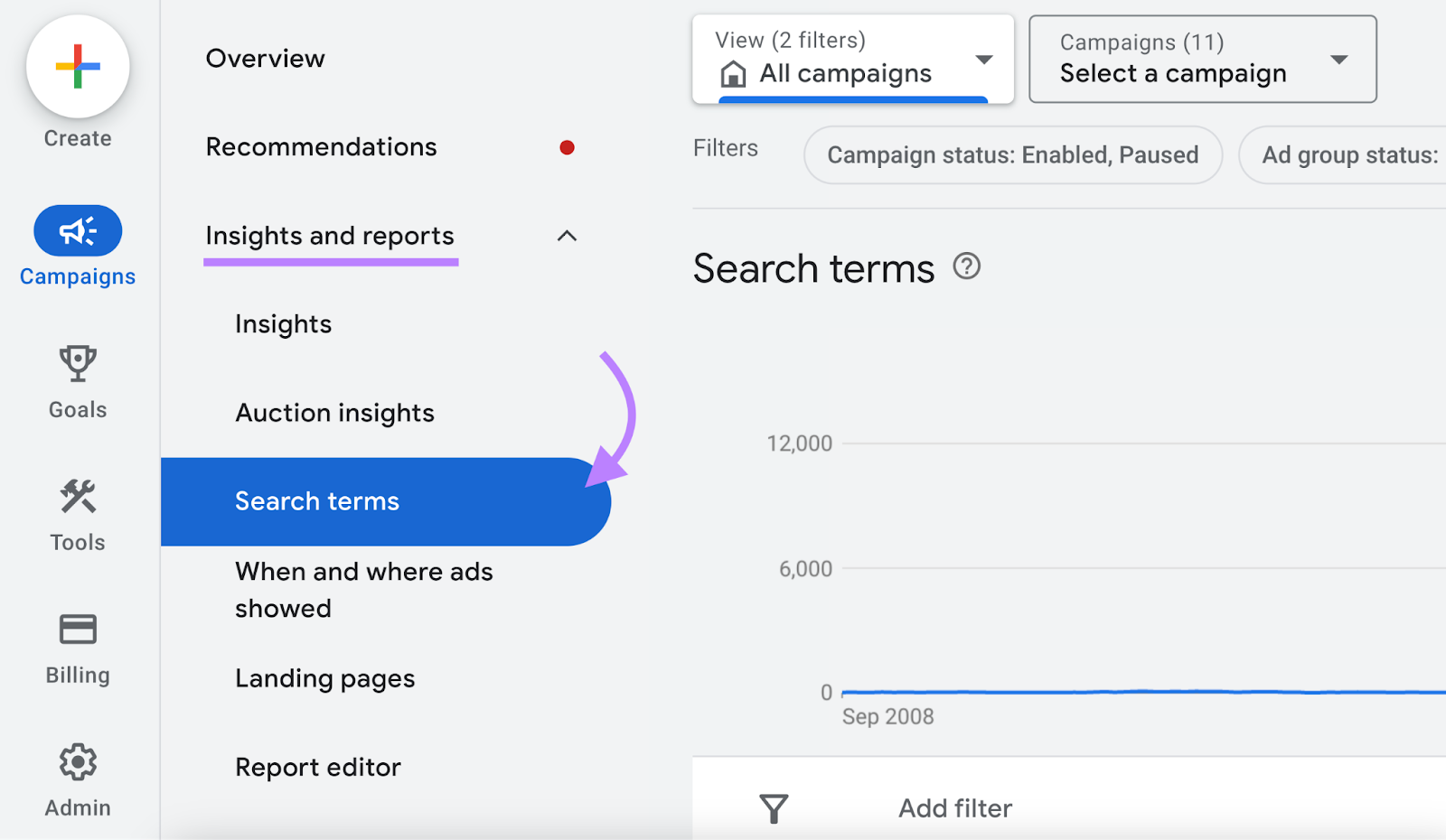This screenshot has height=840, width=1446.
Task: Open the Overview page
Action: click(x=265, y=58)
